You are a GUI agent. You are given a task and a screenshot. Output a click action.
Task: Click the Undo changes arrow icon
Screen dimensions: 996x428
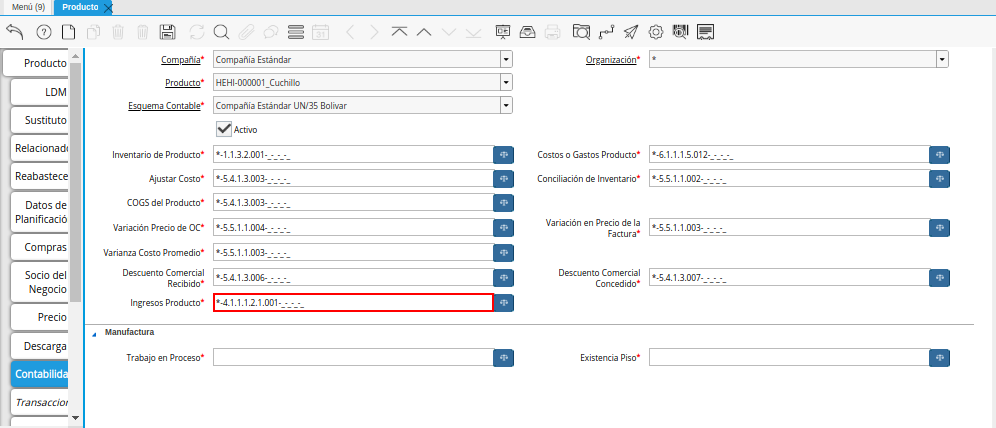click(x=15, y=32)
